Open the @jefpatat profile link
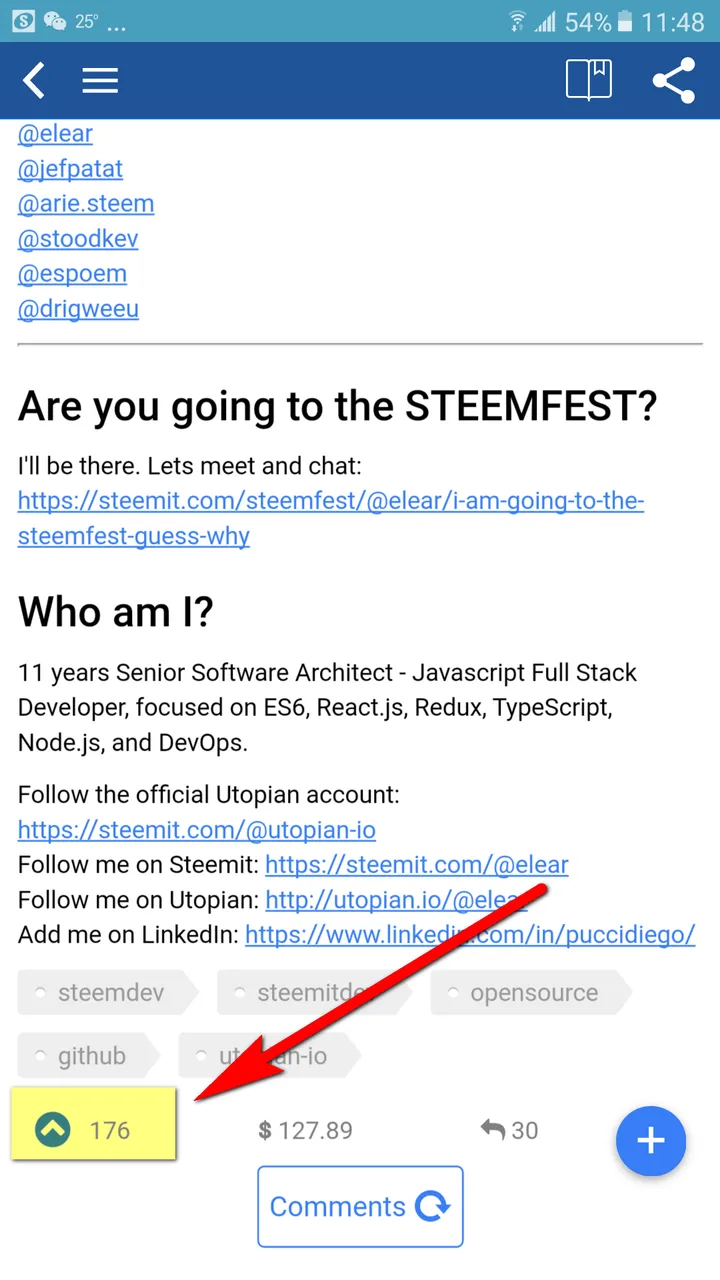 click(x=70, y=168)
